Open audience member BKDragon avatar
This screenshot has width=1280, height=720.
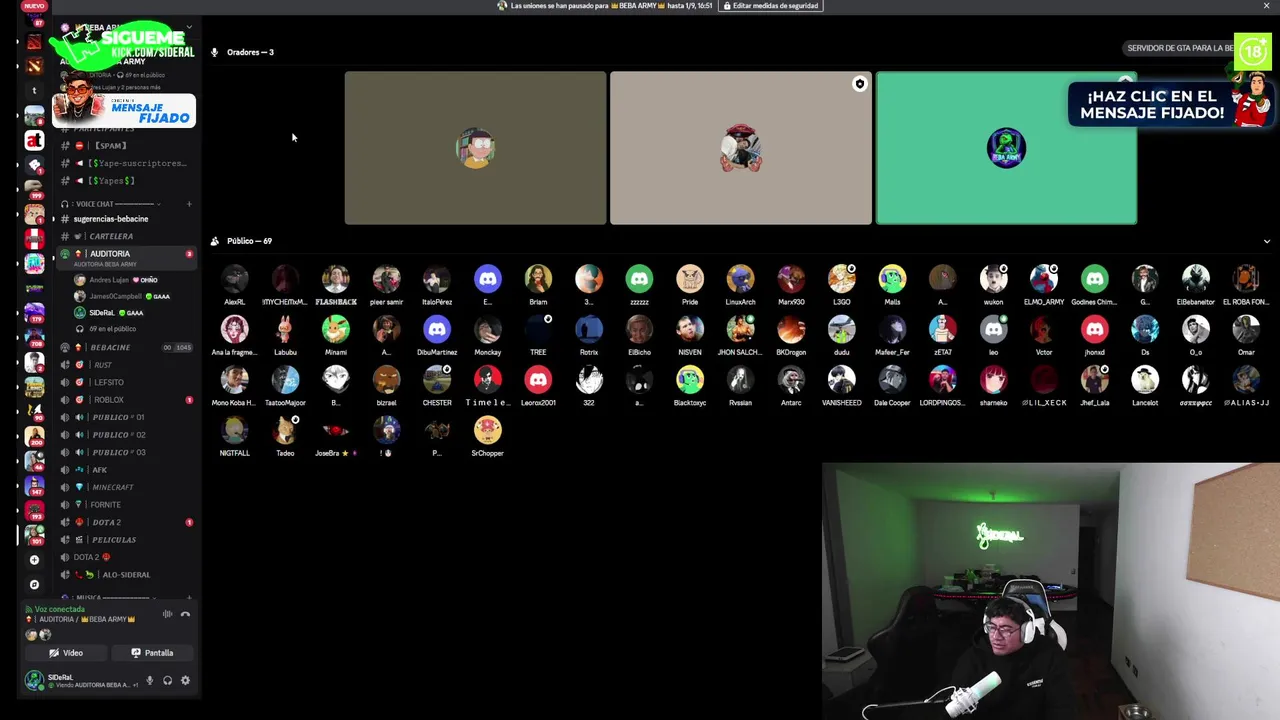click(x=791, y=330)
